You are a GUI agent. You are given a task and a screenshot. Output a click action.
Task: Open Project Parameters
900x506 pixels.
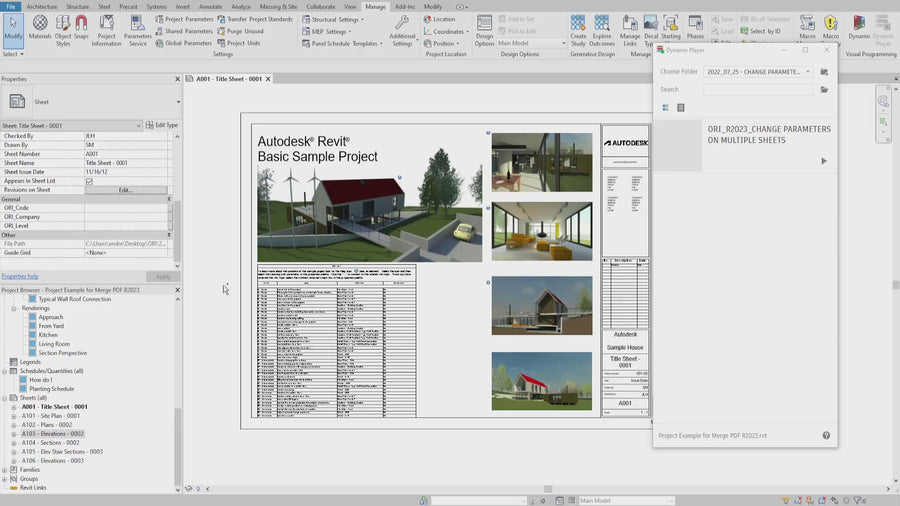[184, 19]
